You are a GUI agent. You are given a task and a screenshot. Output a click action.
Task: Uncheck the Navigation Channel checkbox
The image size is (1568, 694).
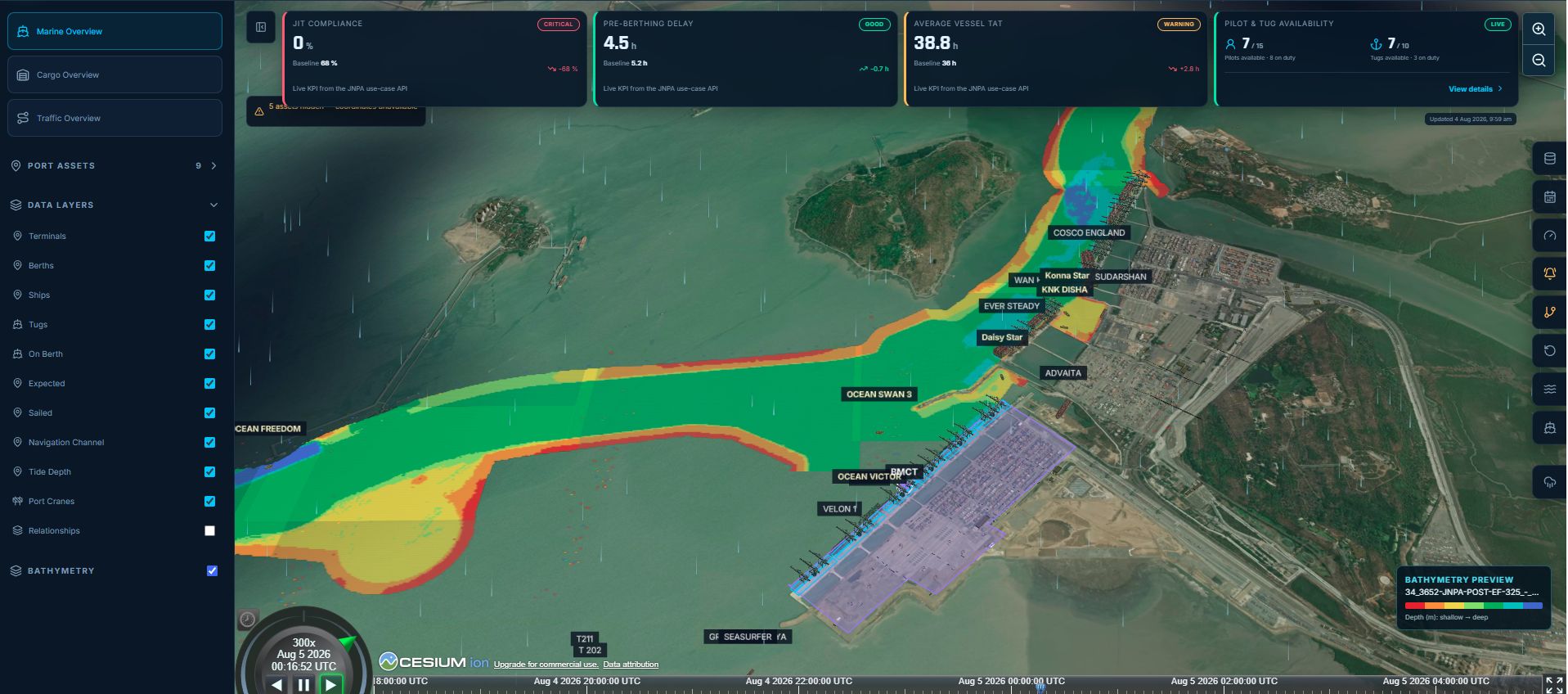tap(209, 442)
